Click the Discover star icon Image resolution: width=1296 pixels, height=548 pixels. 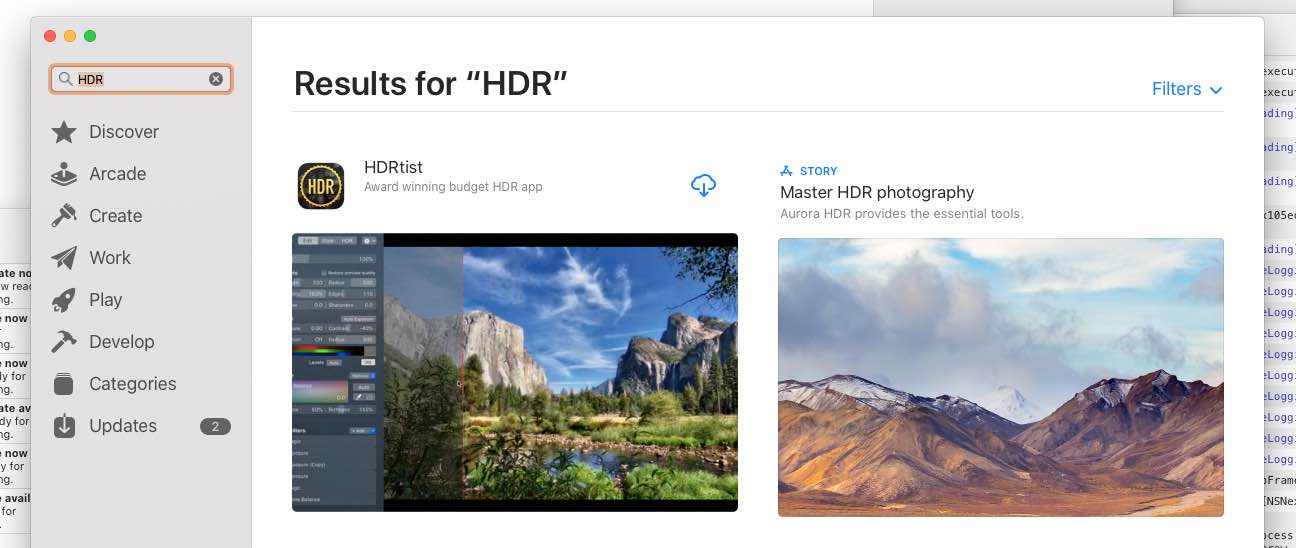(64, 132)
